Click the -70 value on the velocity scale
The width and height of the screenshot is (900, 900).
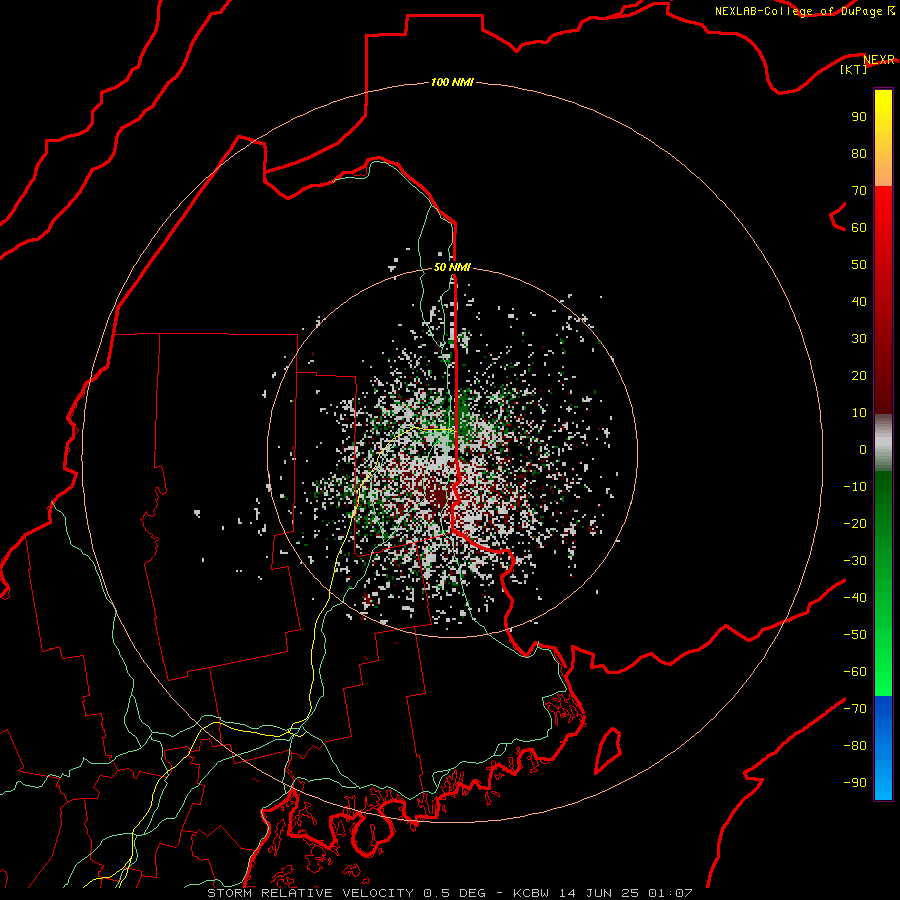[855, 709]
